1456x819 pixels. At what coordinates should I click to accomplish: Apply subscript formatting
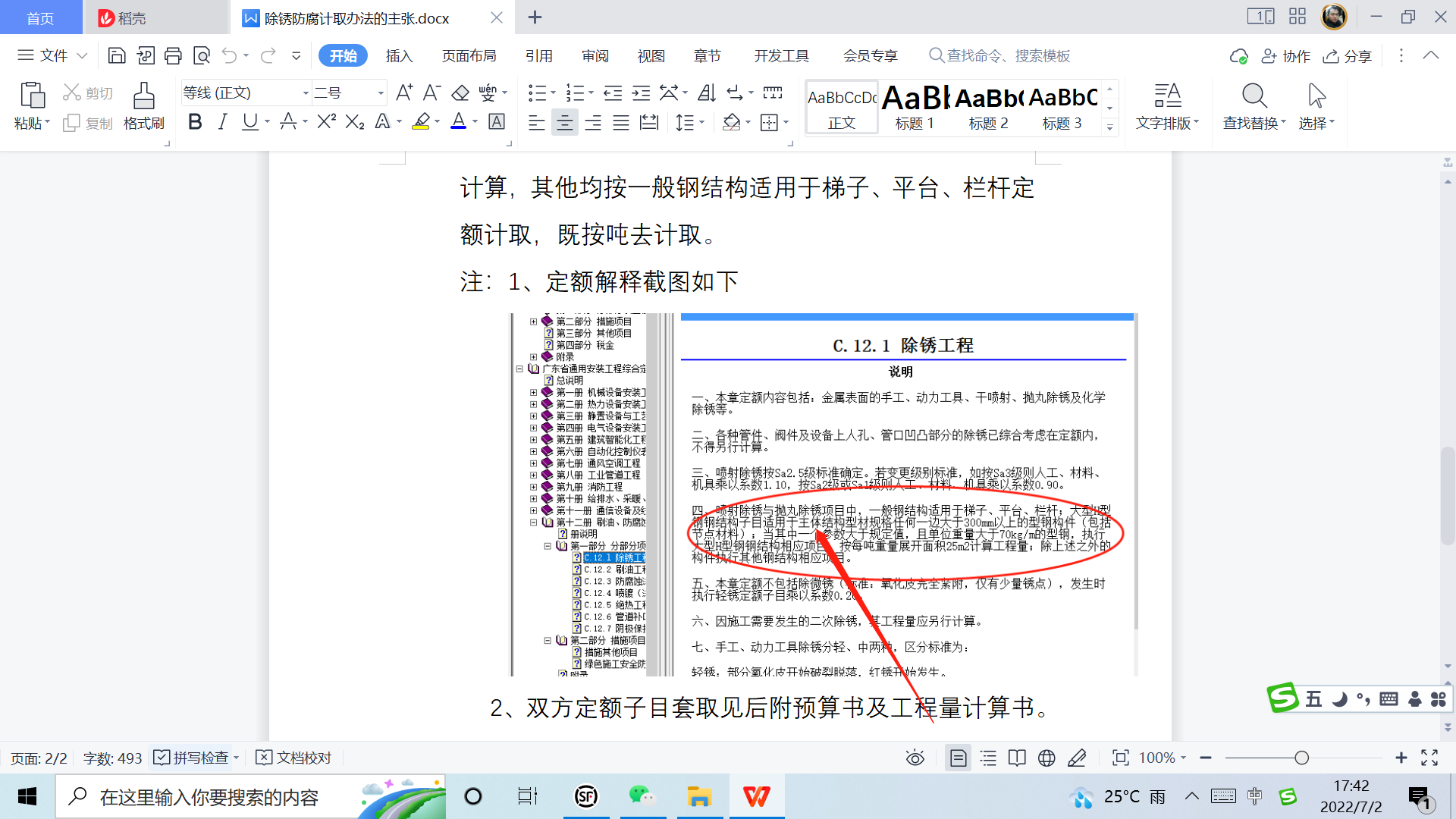click(x=354, y=121)
